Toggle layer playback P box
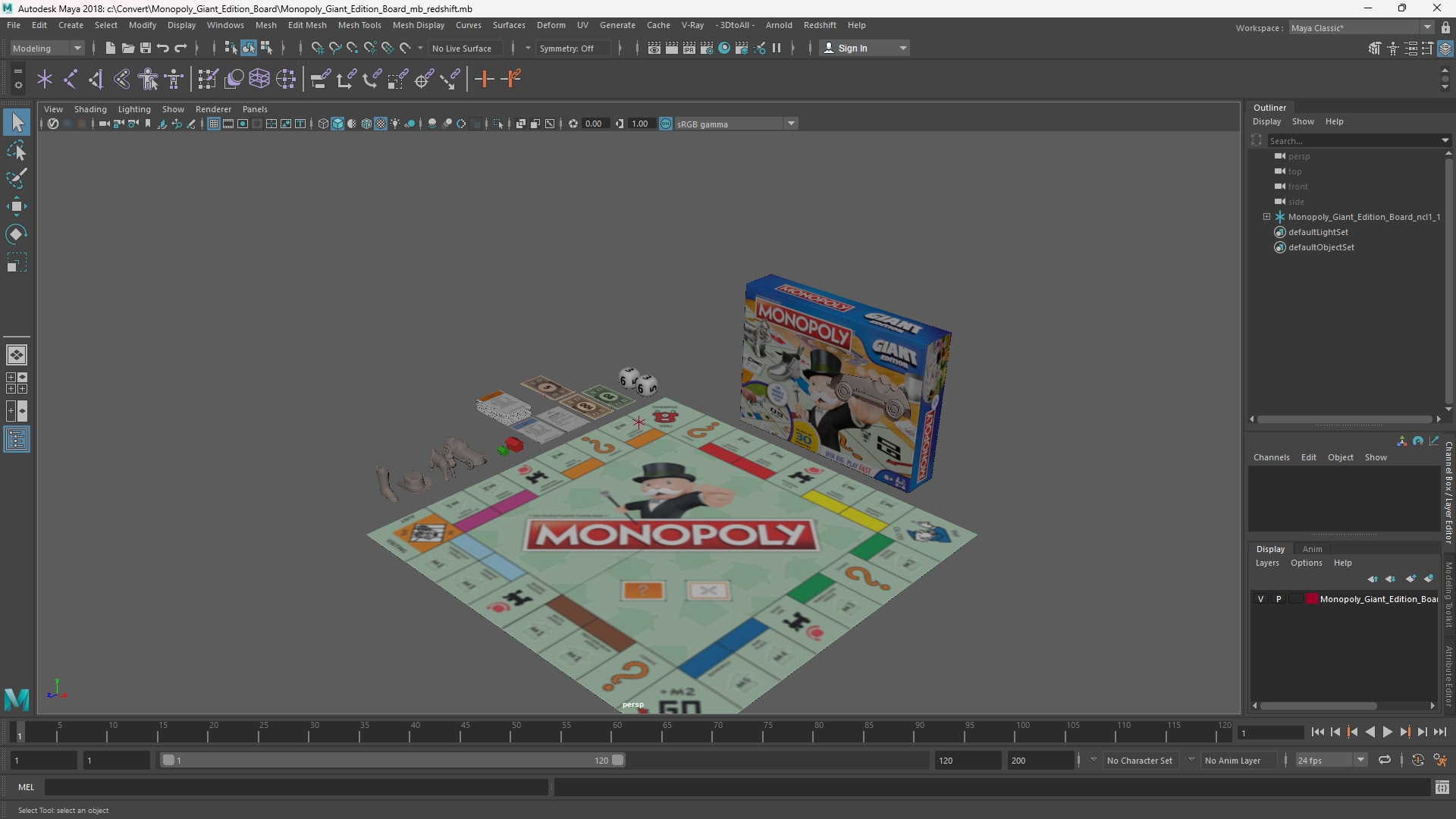This screenshot has width=1456, height=819. coord(1279,599)
